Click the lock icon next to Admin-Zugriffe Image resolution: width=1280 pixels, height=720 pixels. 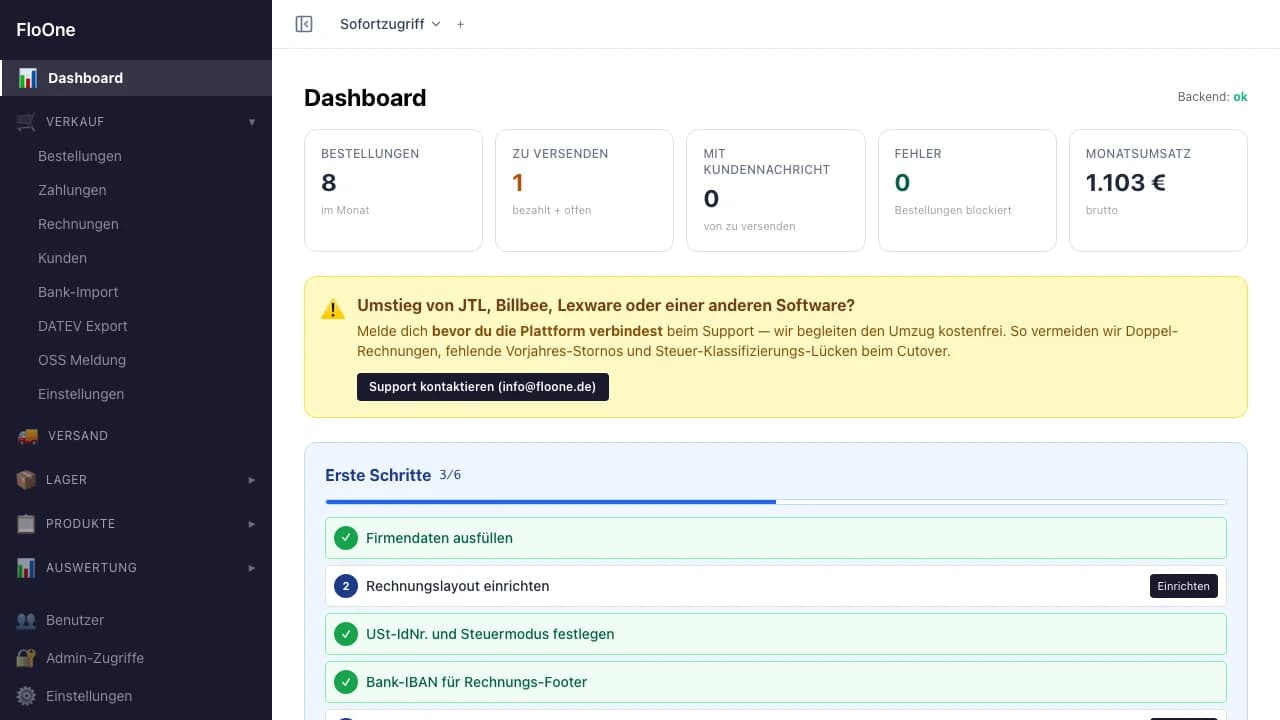click(27, 658)
